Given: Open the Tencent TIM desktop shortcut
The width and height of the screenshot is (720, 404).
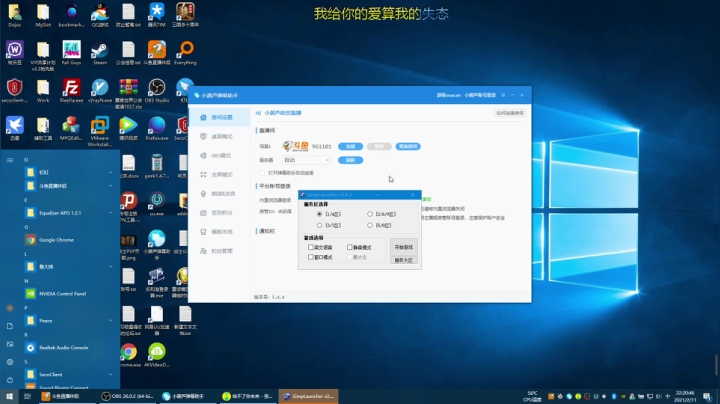Looking at the screenshot, I should pos(157,16).
